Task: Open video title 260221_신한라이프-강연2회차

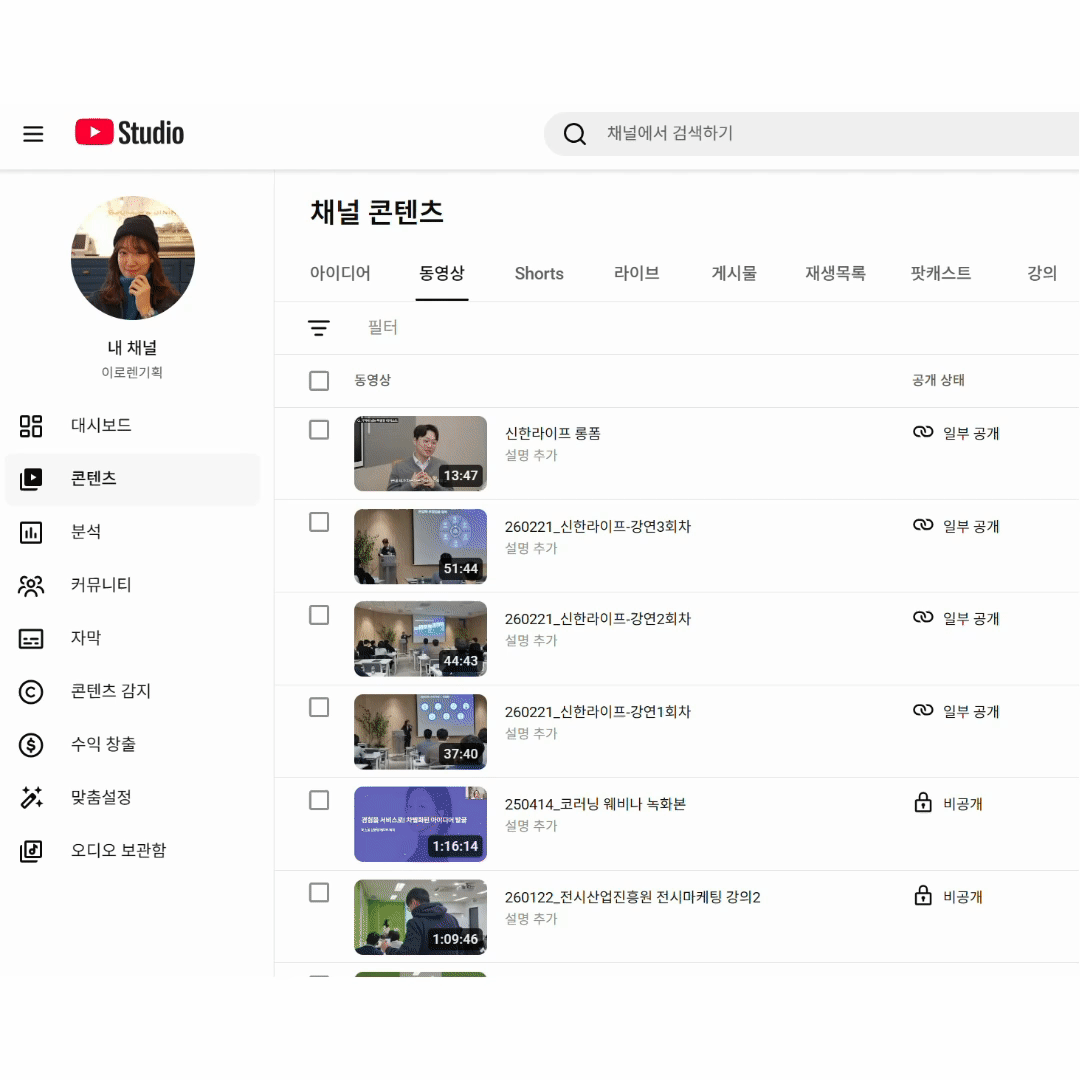Action: (x=598, y=619)
